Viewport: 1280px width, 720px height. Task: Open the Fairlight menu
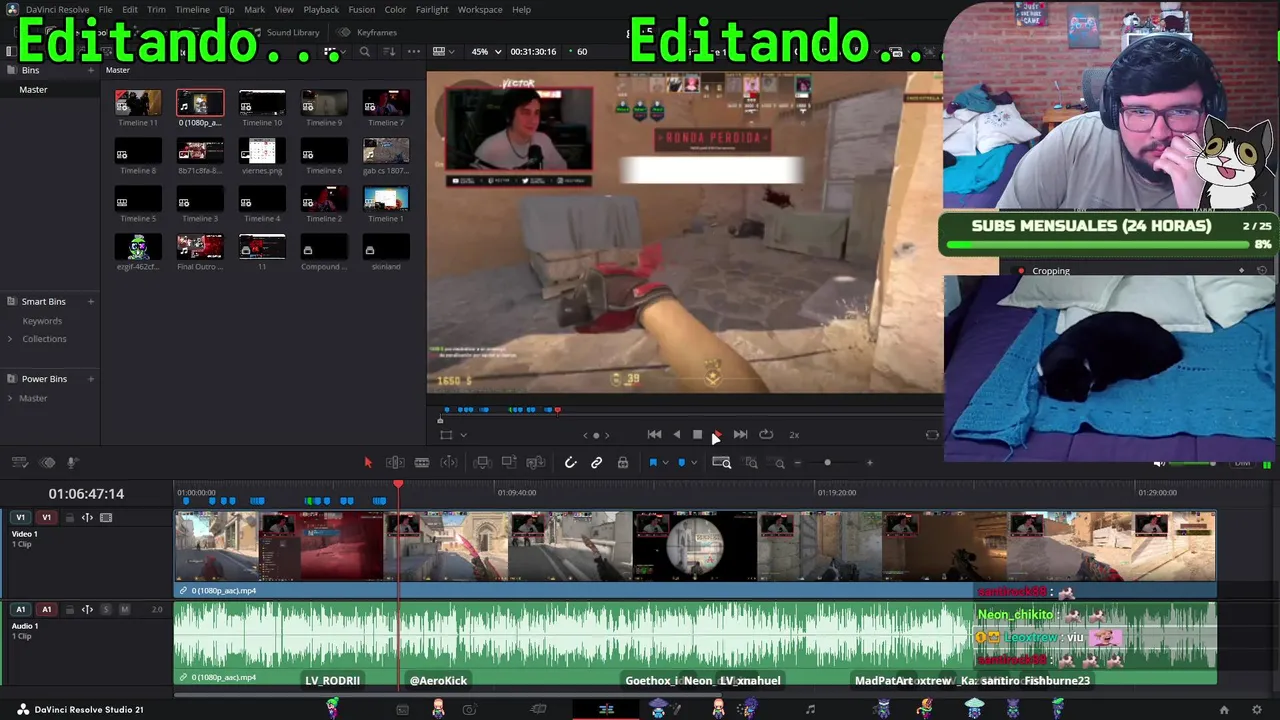432,9
